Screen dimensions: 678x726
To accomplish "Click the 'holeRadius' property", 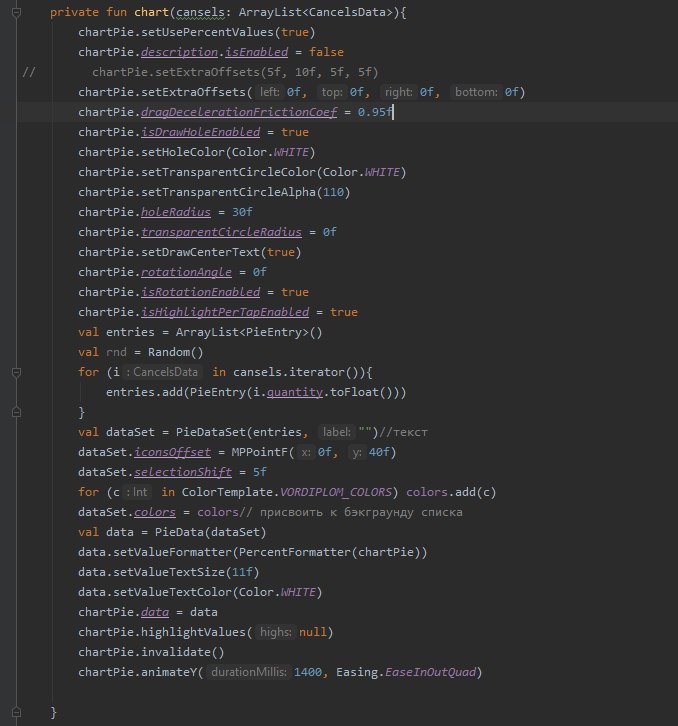I will pyautogui.click(x=176, y=213).
